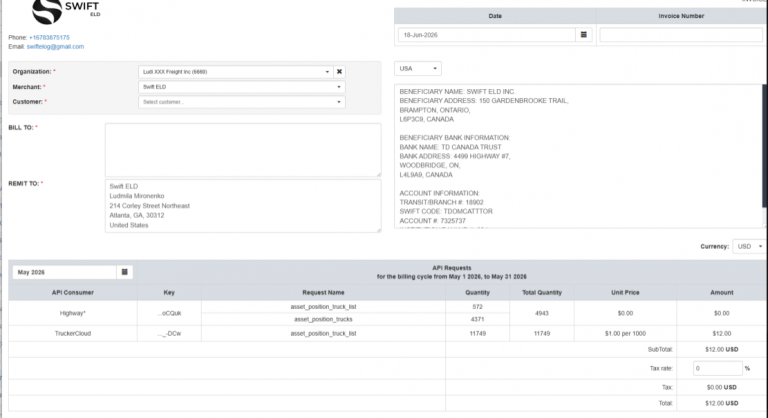Click the TruckerCloud row amount $12.00
Screen dimensions: 768x418
[x=721, y=333]
